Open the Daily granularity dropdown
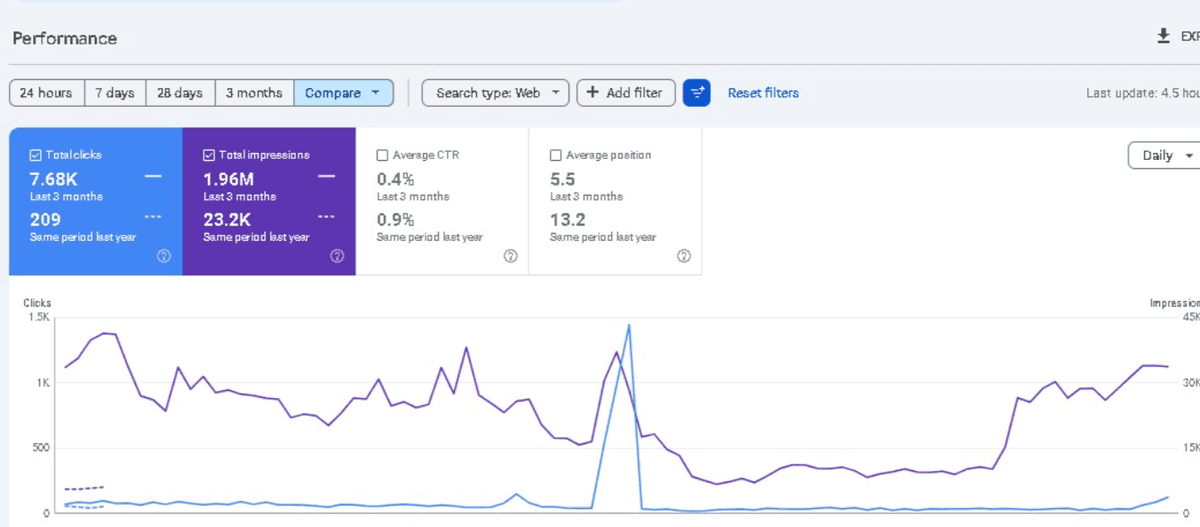The image size is (1200, 527). point(1164,156)
